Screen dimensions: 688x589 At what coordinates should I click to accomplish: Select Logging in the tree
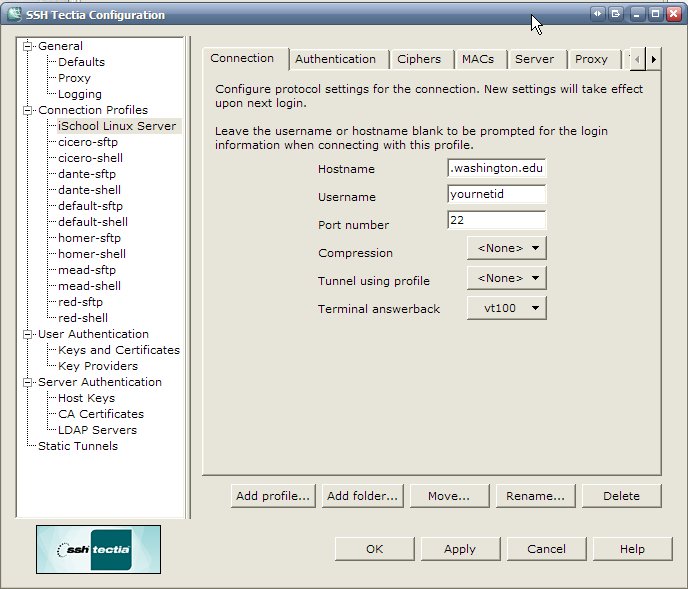tap(80, 94)
